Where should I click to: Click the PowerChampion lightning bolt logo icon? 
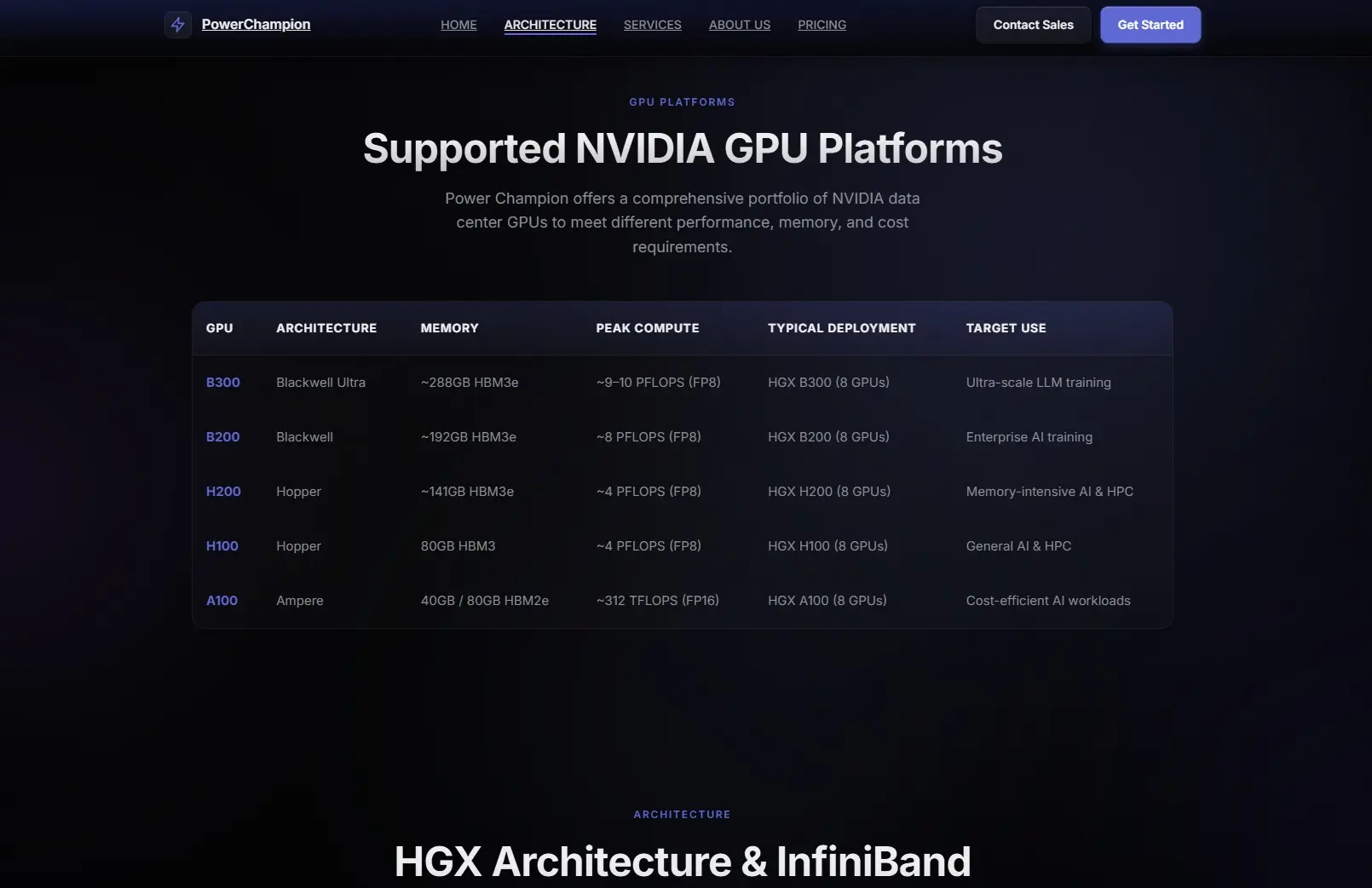[177, 25]
